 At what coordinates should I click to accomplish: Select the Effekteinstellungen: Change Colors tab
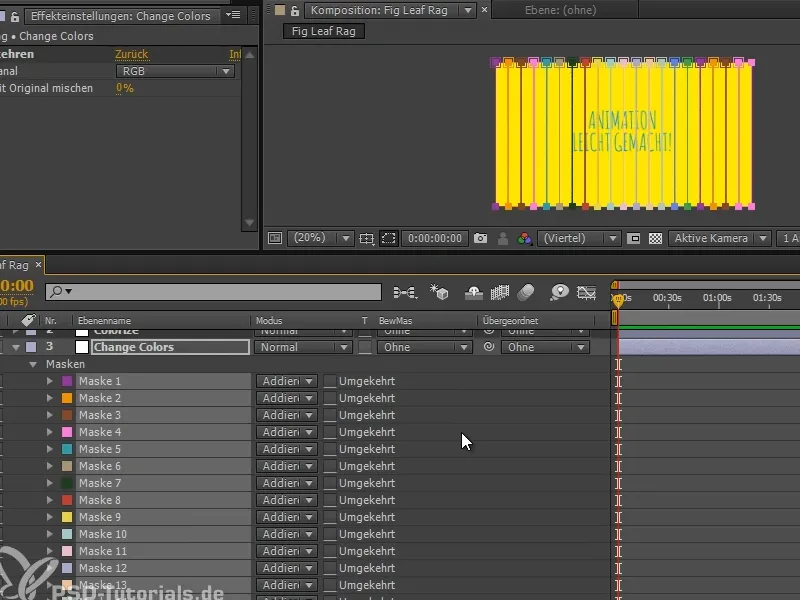(120, 16)
